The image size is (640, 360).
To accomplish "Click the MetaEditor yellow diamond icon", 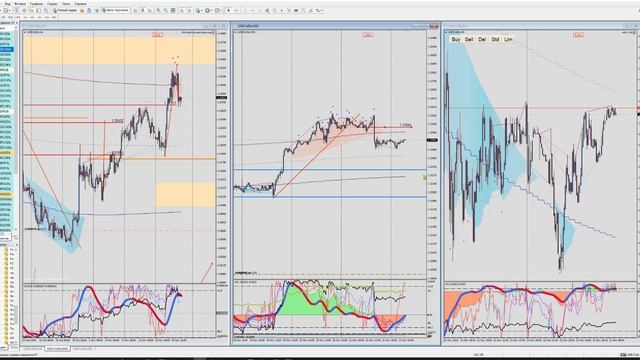I will [x=82, y=10].
